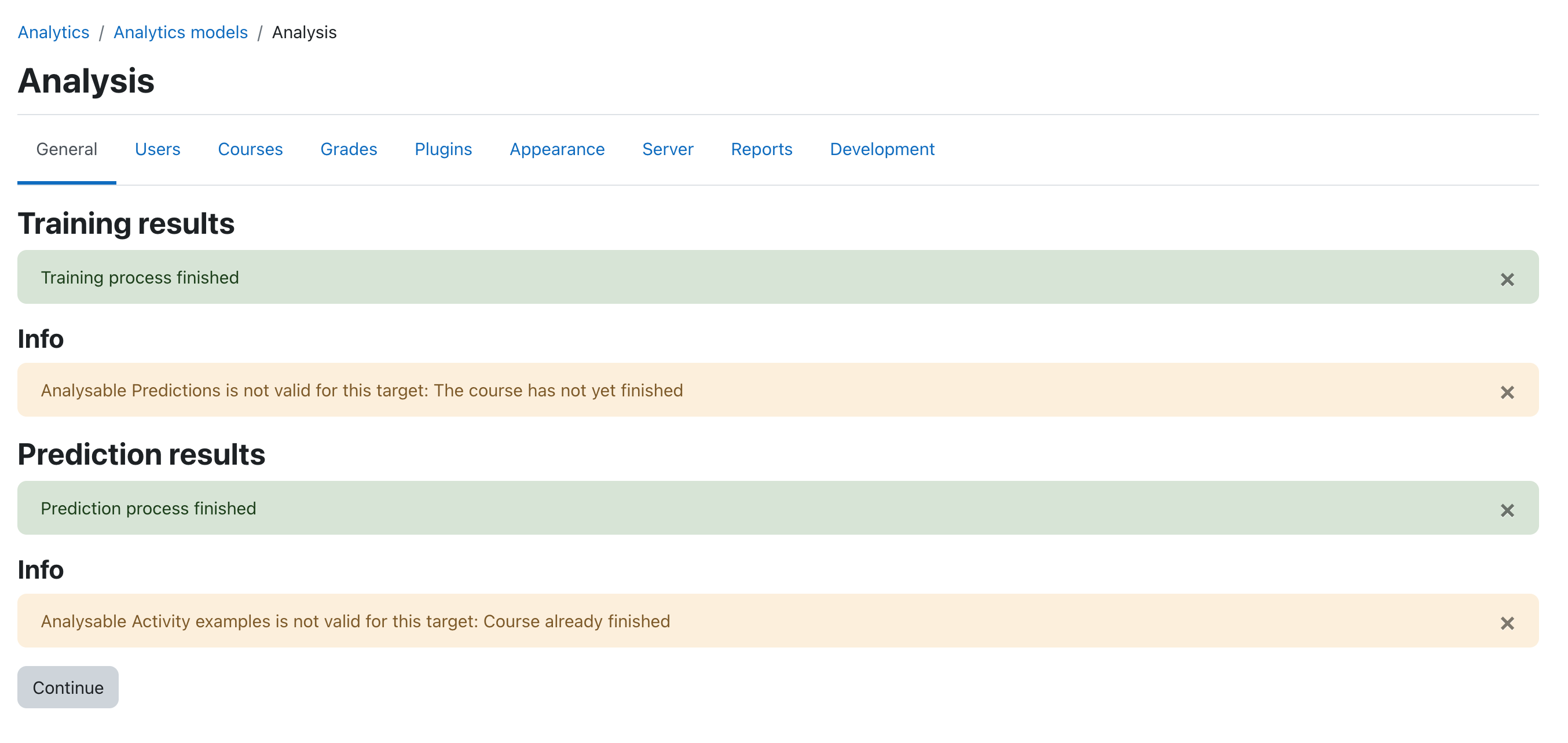Click the large 'Analysis' page title

coord(86,80)
